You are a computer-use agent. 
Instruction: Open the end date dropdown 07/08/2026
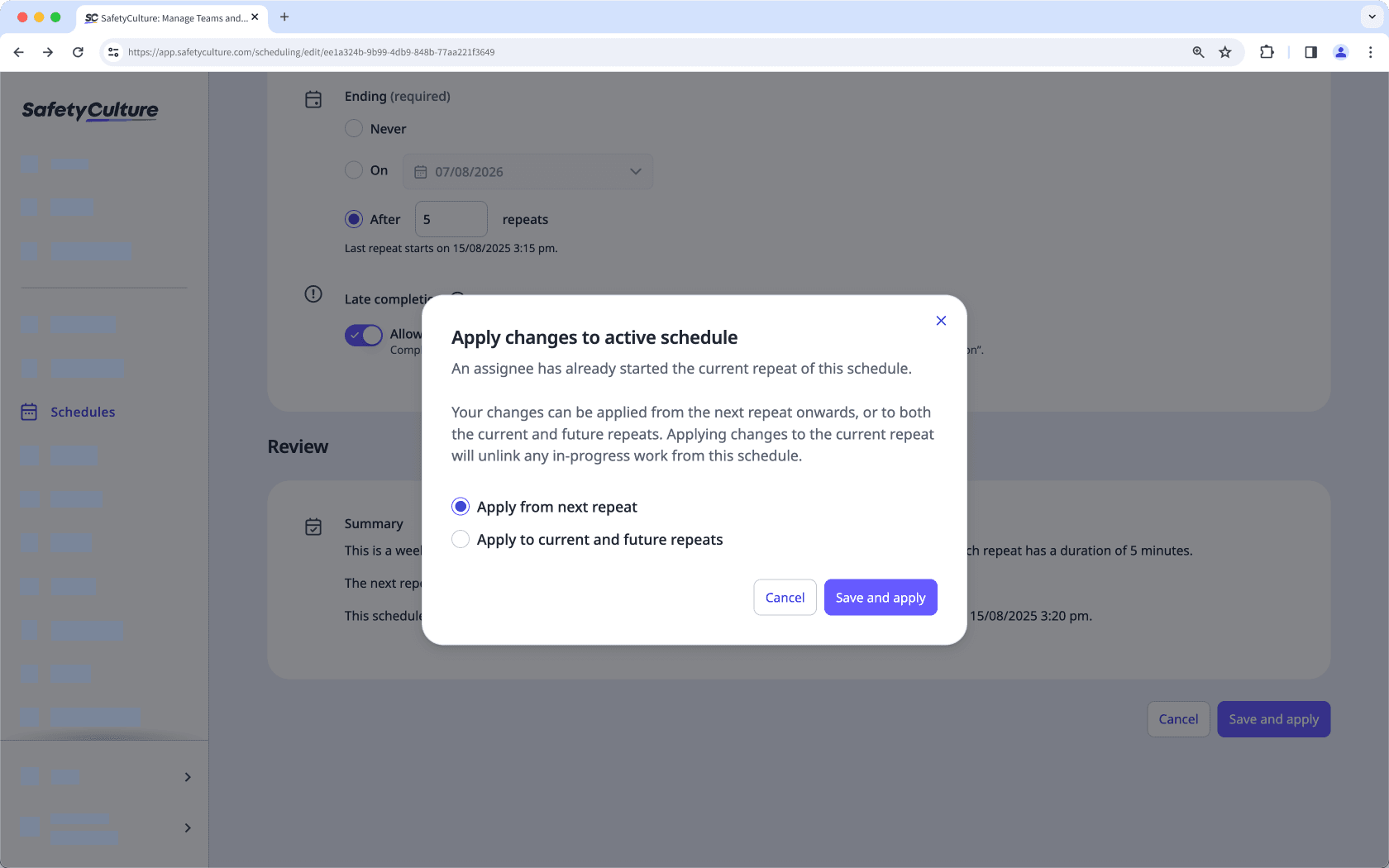(527, 172)
